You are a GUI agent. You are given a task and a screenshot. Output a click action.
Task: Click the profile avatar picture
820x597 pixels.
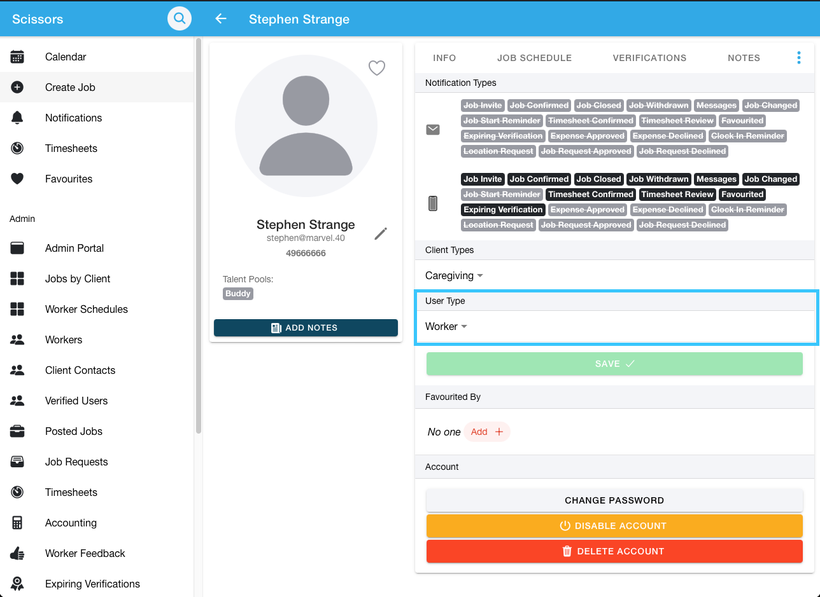click(305, 126)
